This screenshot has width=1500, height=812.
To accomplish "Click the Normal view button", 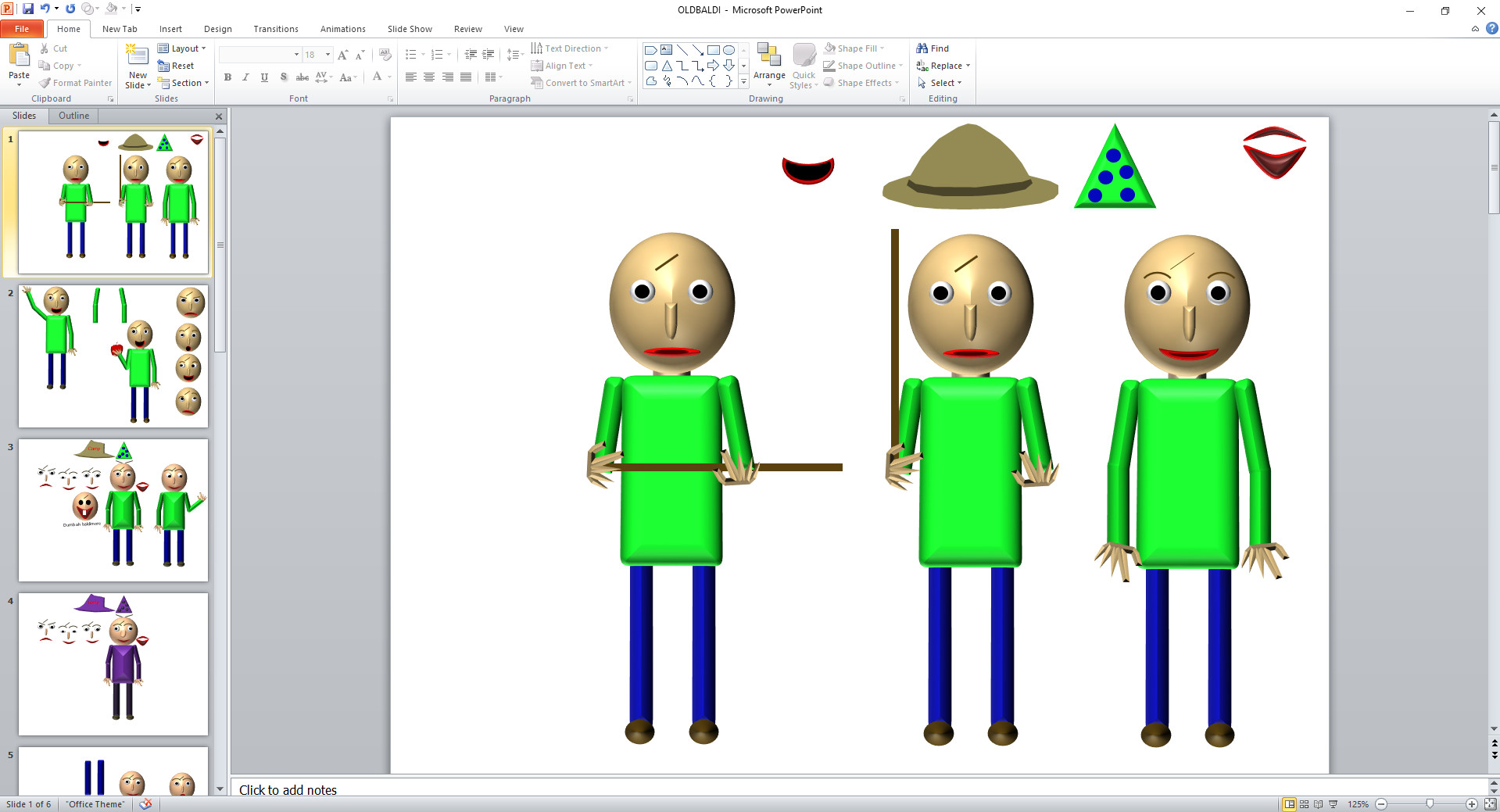I will coord(1289,804).
